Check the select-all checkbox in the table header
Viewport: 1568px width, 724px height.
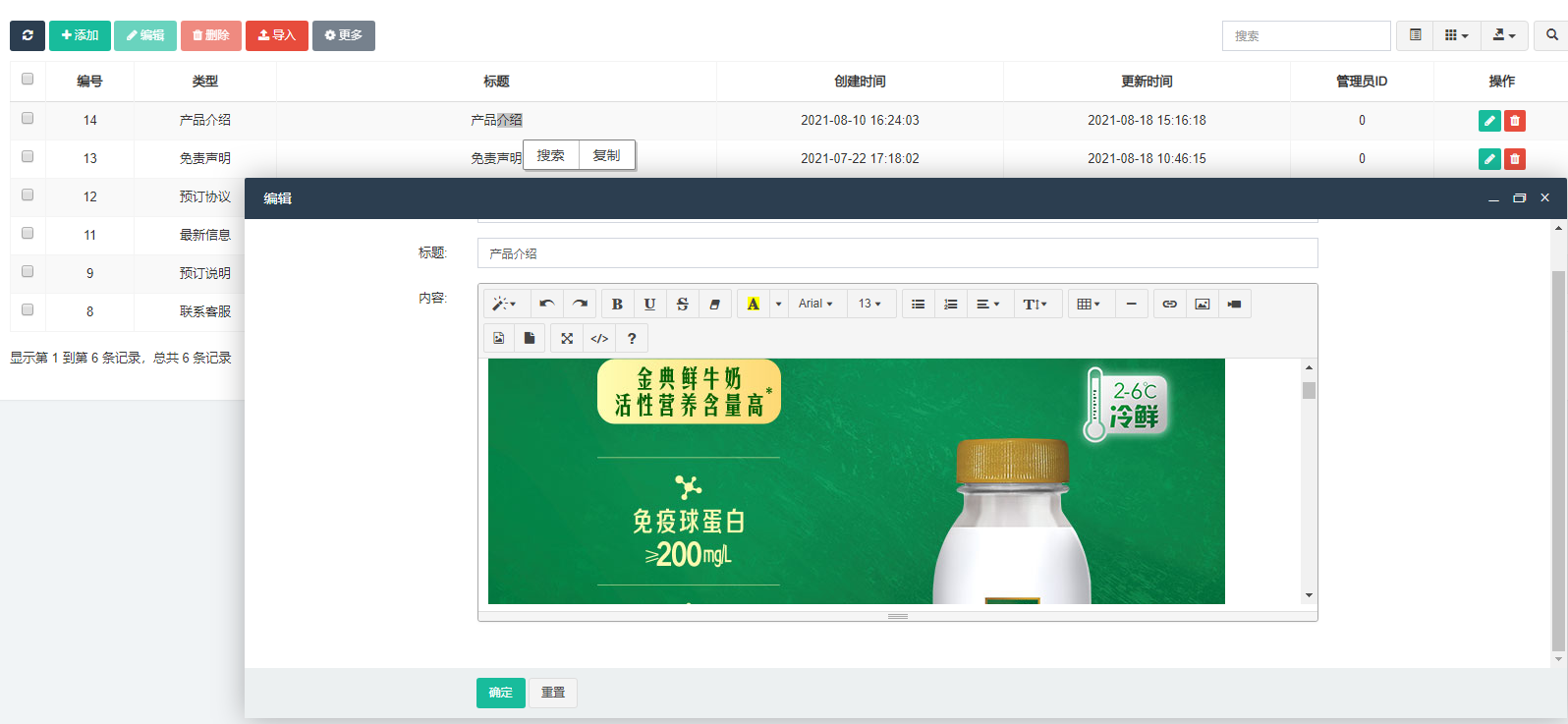click(x=28, y=80)
